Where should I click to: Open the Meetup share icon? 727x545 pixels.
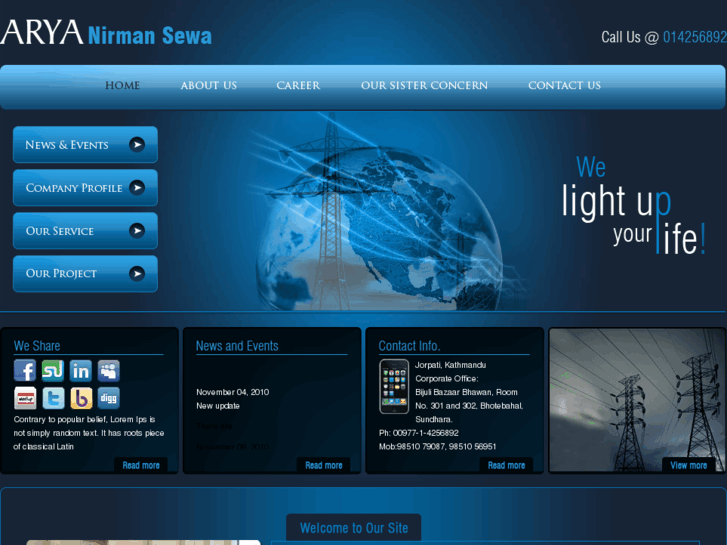tap(25, 398)
